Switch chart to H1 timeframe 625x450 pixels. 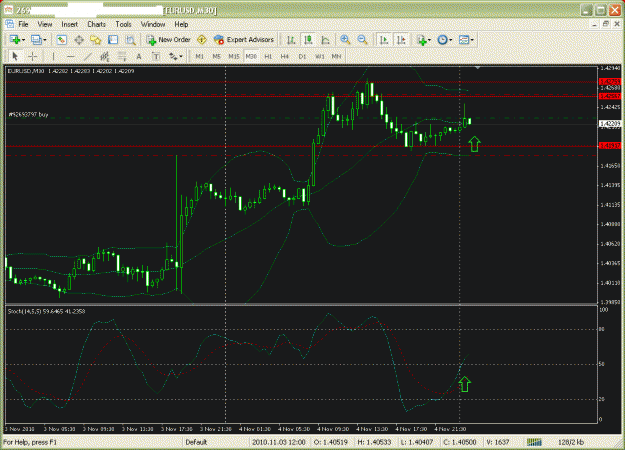[268, 57]
